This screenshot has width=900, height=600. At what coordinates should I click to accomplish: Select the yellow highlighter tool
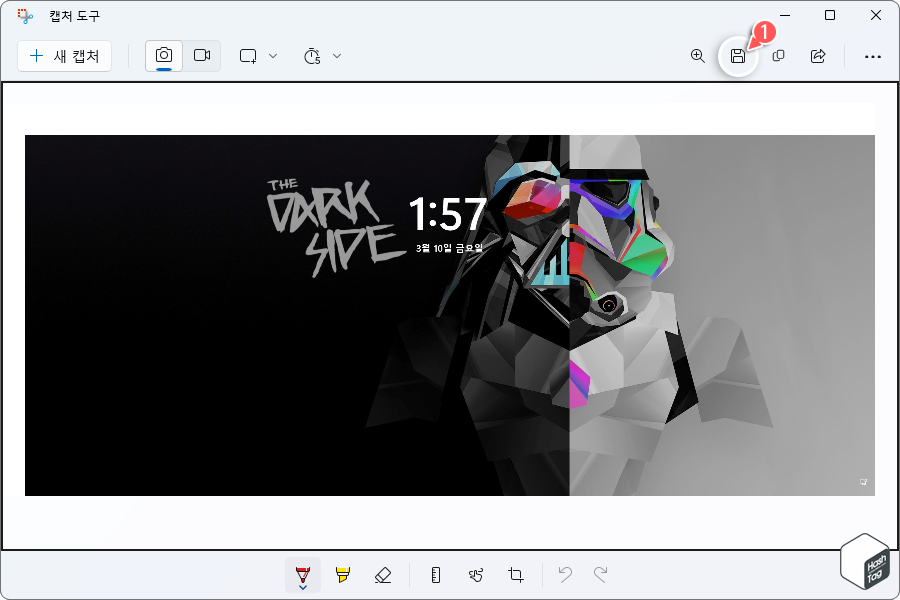tap(343, 575)
